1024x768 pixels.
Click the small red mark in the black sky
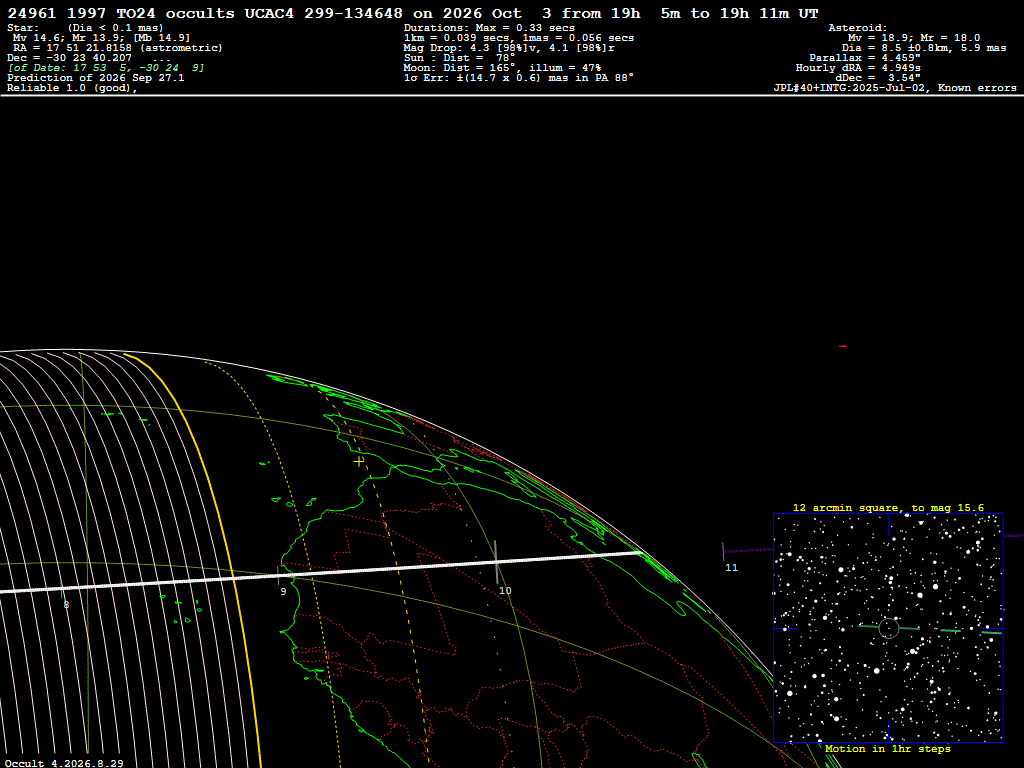(842, 346)
